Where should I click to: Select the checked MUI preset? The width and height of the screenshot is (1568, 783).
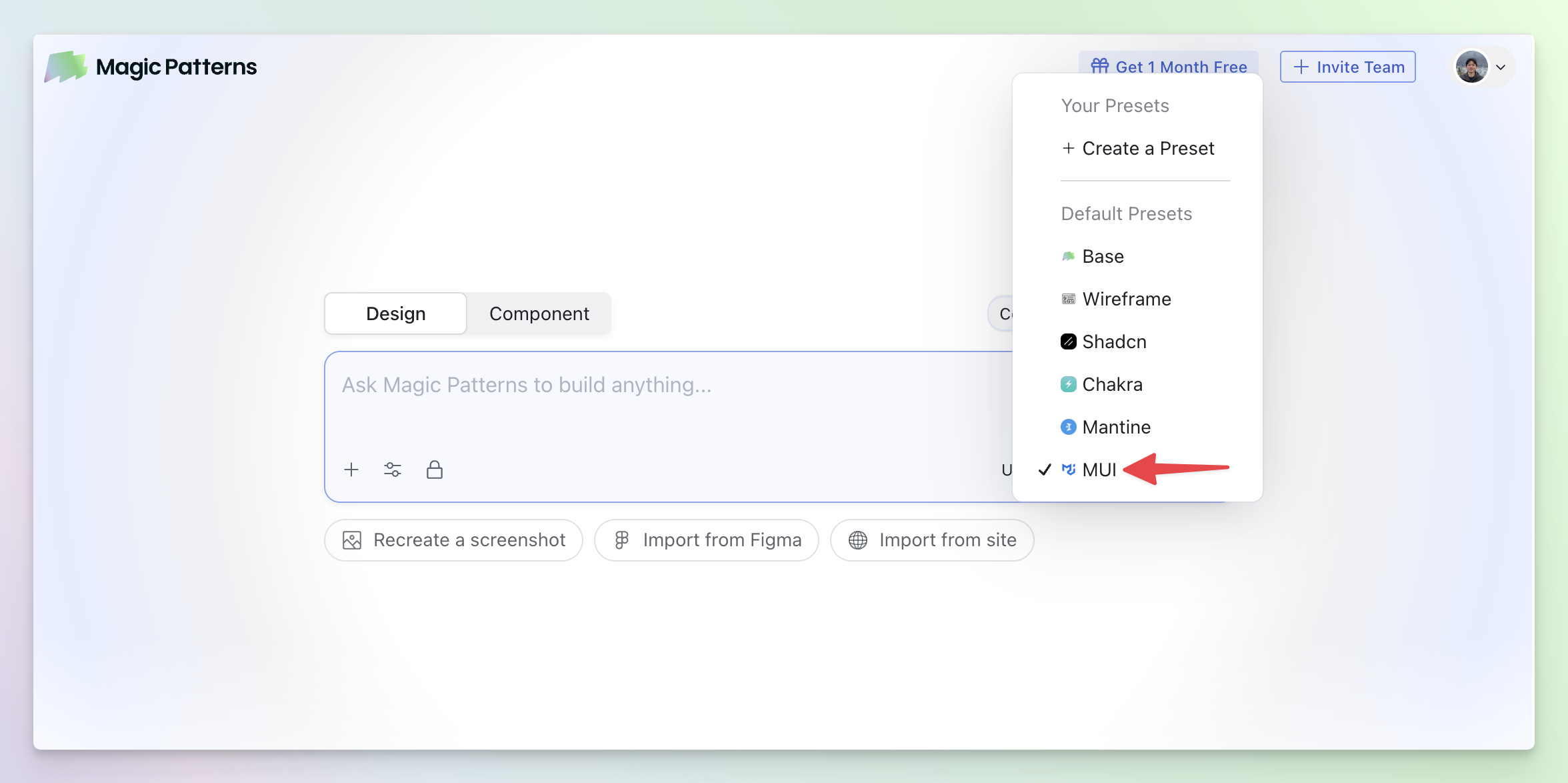1099,470
